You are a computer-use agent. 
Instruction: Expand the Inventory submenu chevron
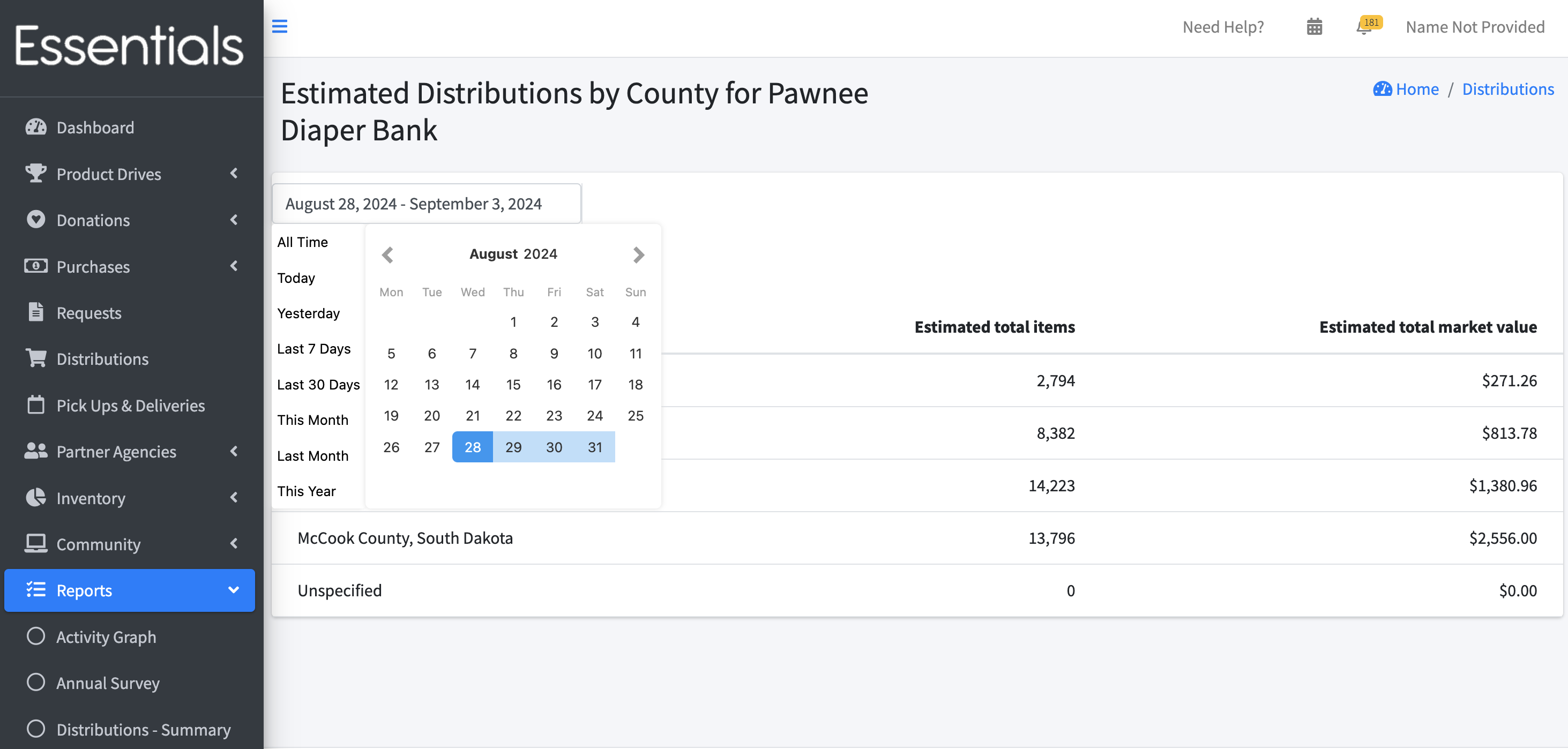coord(234,497)
